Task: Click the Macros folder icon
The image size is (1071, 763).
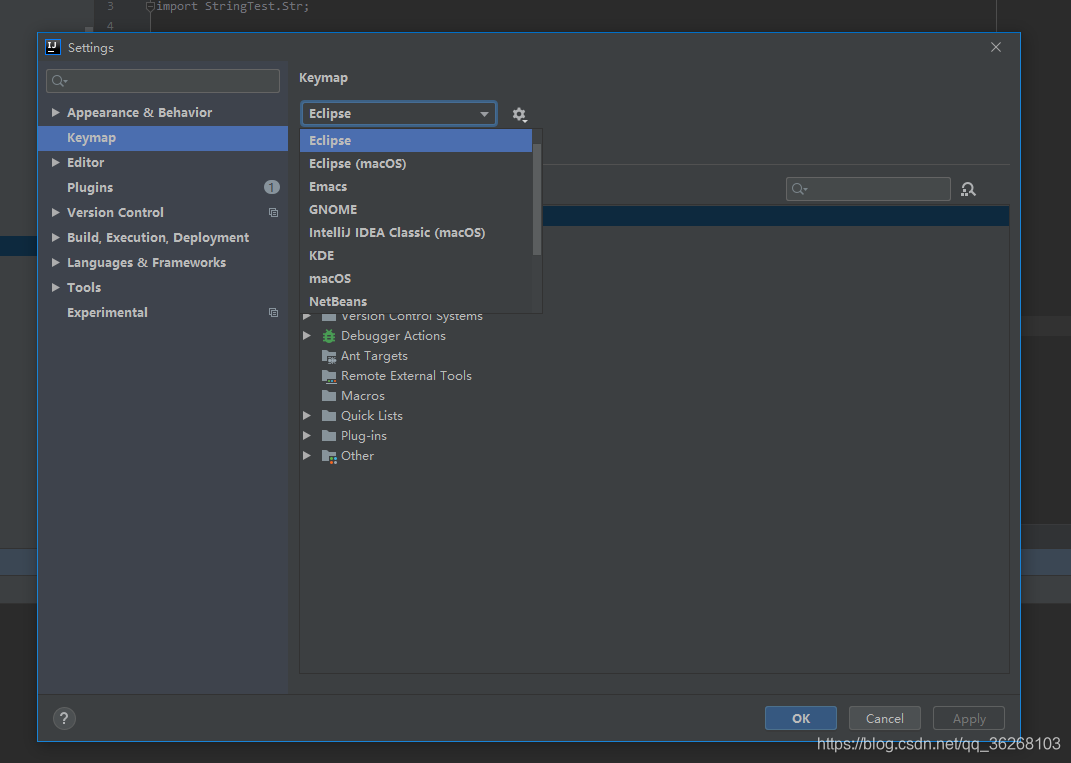Action: pos(329,396)
